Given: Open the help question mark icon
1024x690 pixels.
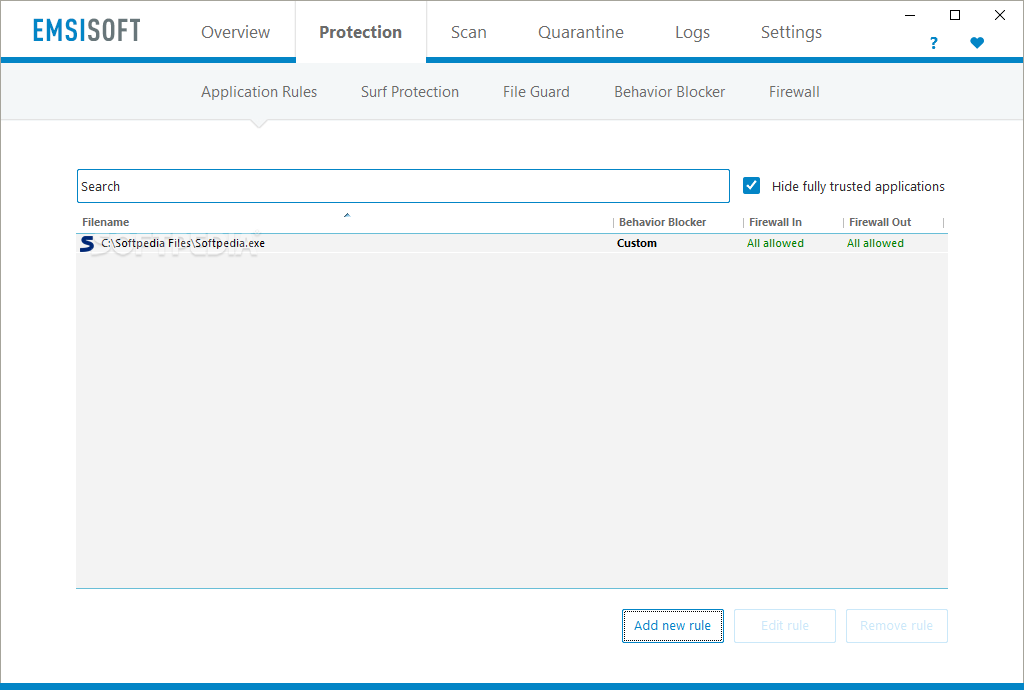Looking at the screenshot, I should tap(933, 43).
